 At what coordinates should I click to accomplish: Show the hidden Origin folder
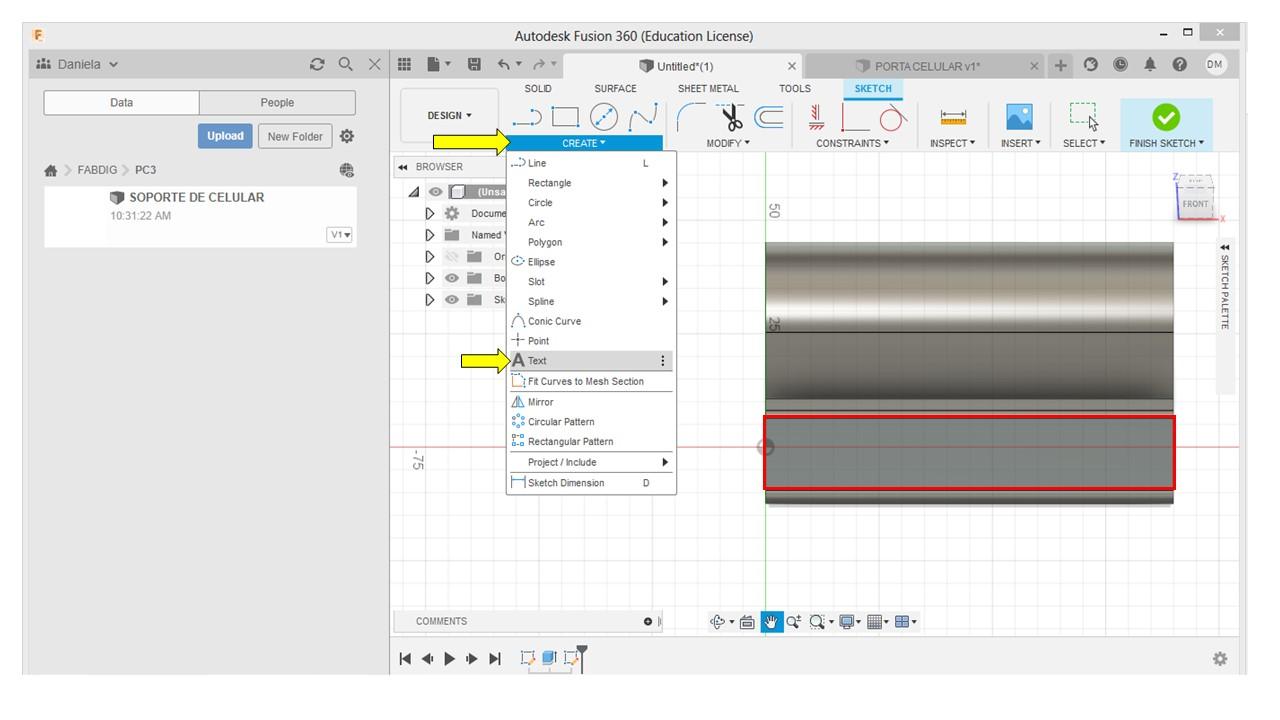pos(451,257)
